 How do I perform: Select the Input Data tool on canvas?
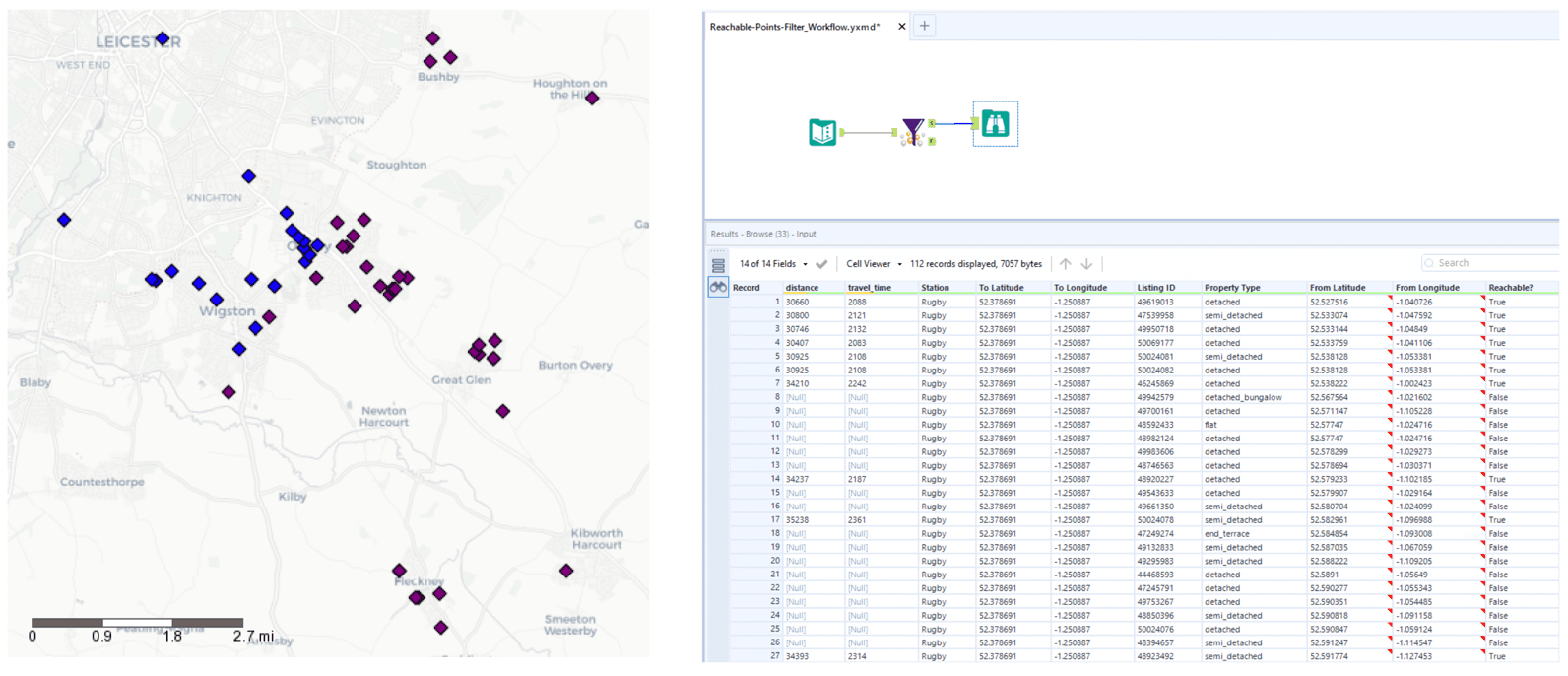[x=822, y=132]
